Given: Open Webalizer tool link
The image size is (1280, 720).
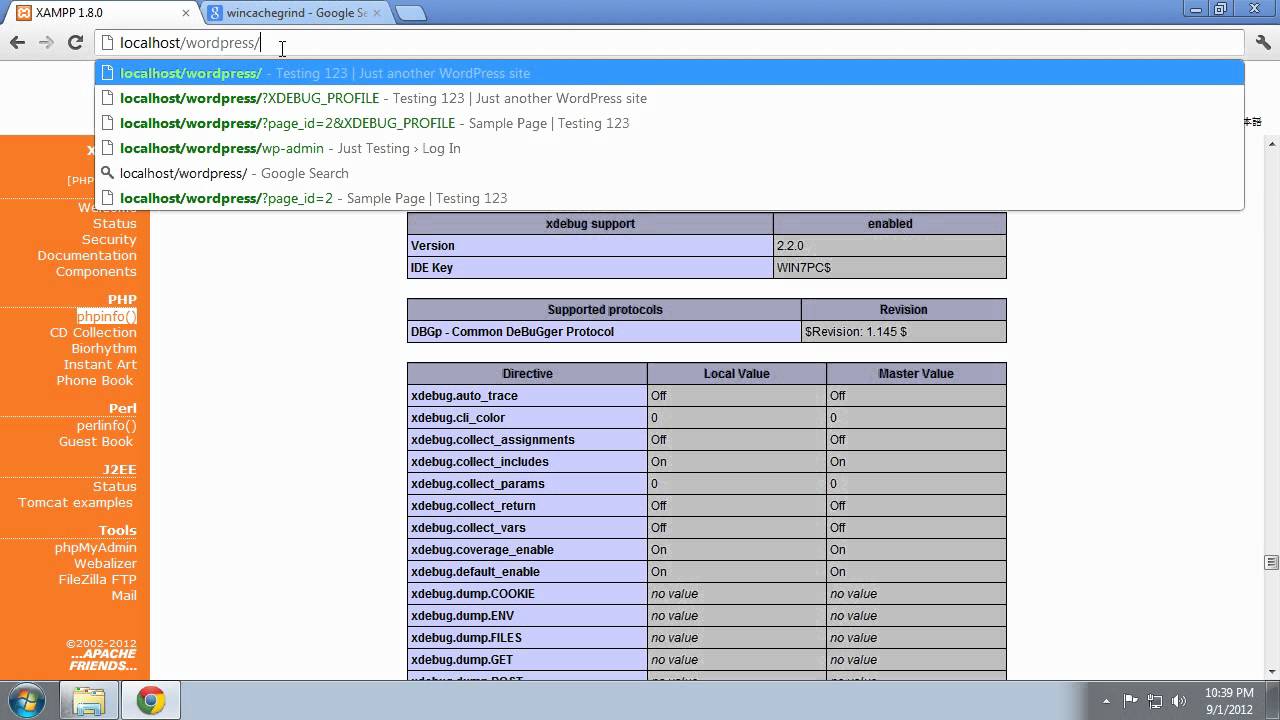Looking at the screenshot, I should (105, 564).
